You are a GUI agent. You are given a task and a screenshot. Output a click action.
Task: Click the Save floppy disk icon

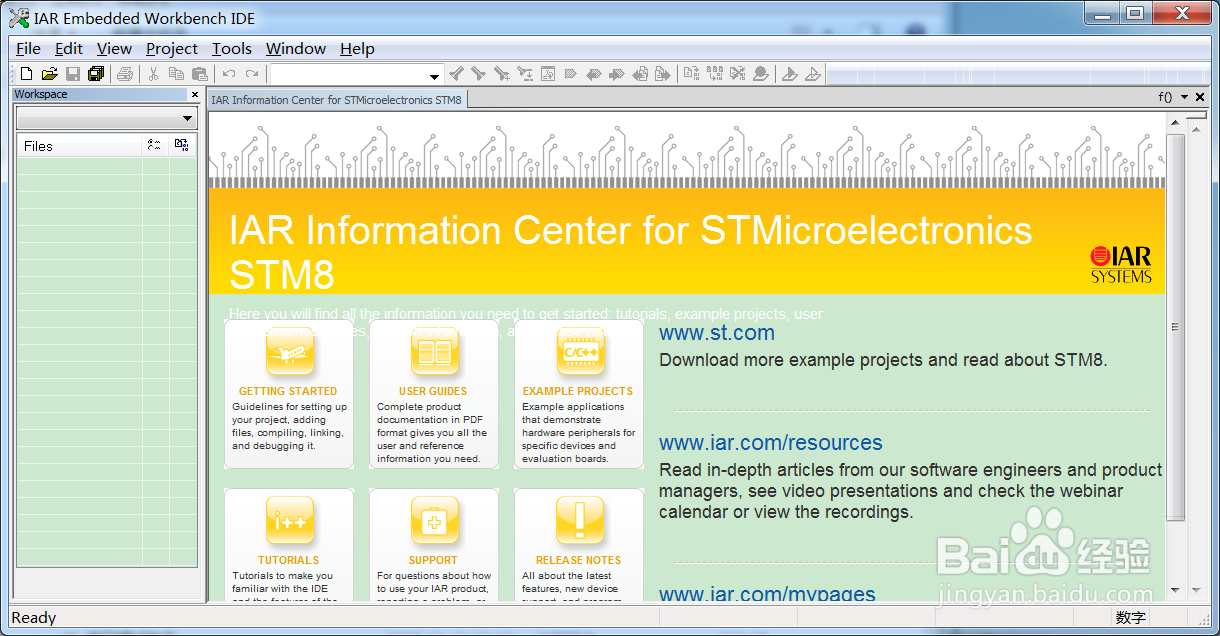click(x=73, y=74)
